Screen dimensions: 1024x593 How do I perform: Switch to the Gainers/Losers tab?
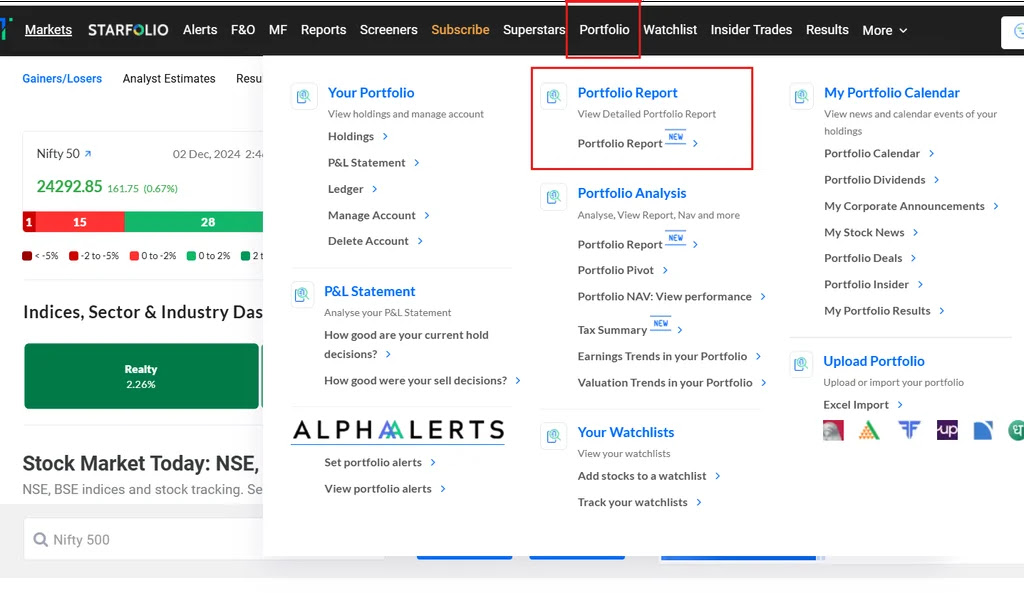(x=62, y=78)
